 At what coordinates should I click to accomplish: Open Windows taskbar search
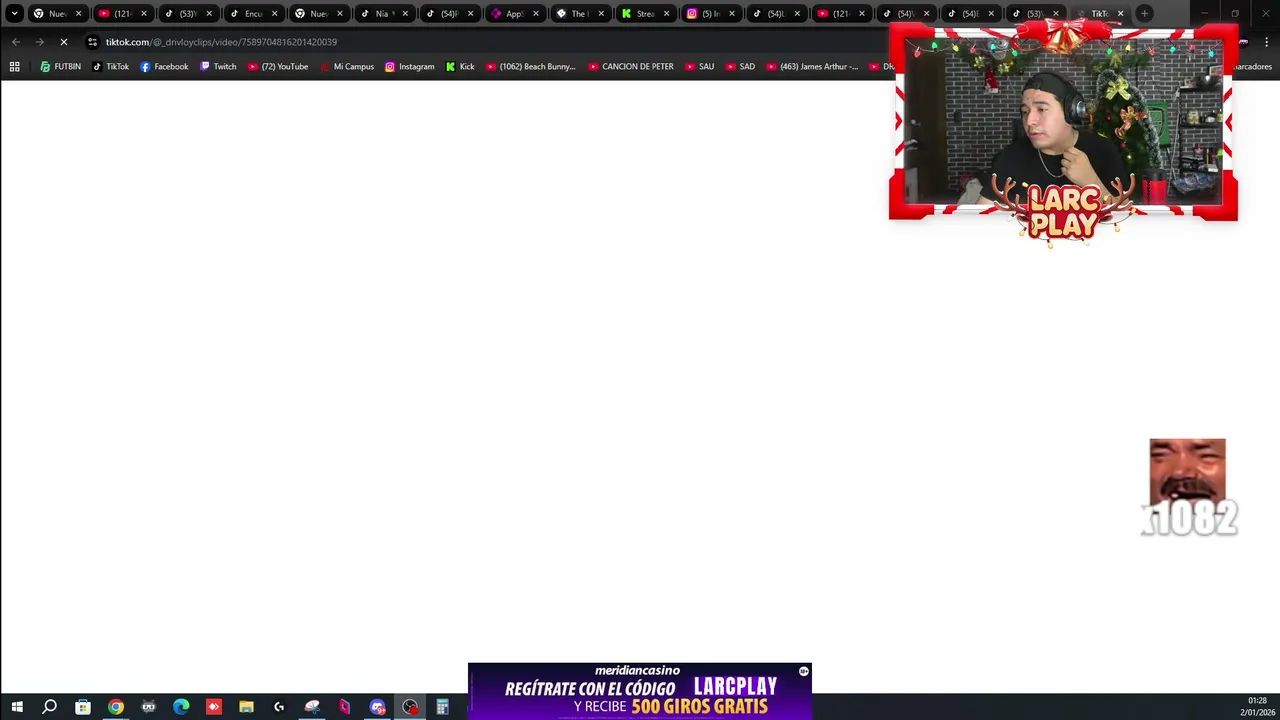(50, 707)
